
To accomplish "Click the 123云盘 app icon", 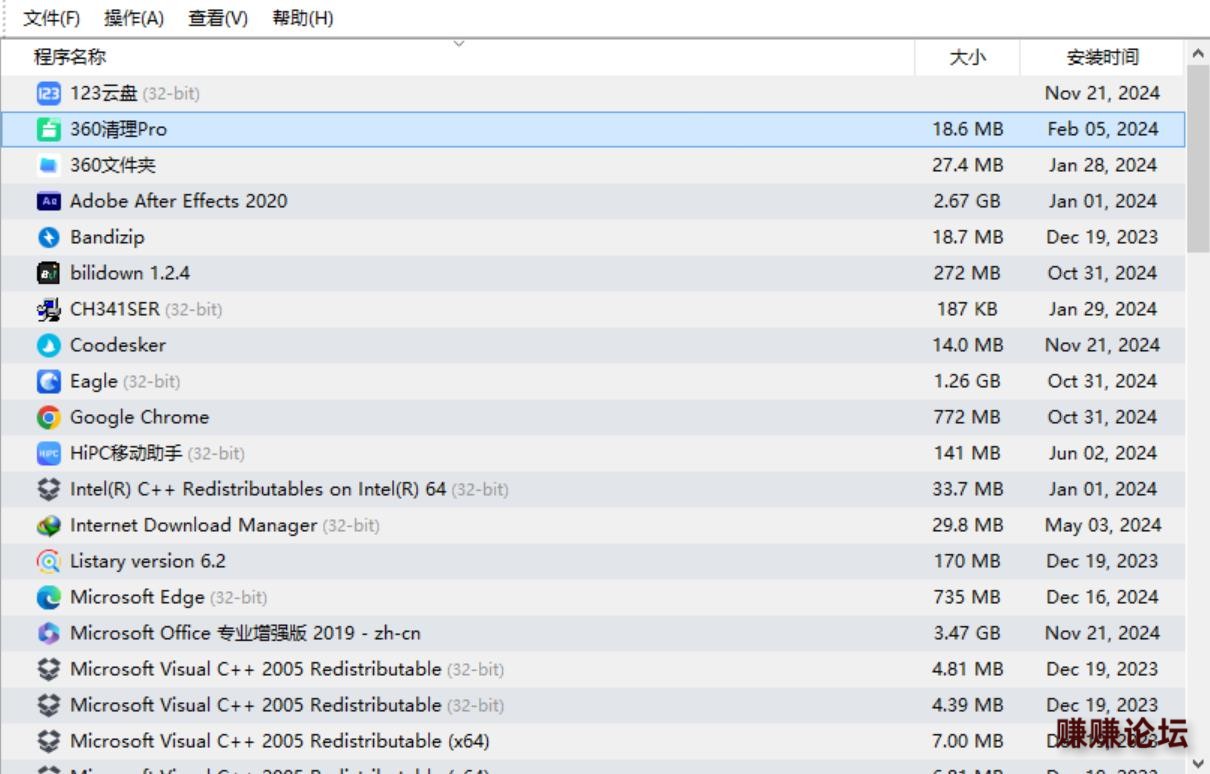I will tap(48, 93).
